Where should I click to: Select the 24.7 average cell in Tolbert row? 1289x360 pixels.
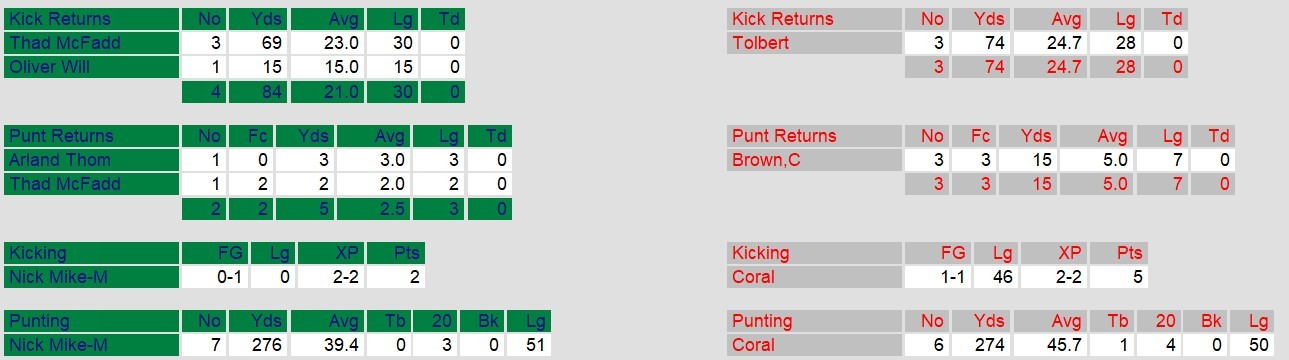pyautogui.click(x=1049, y=43)
